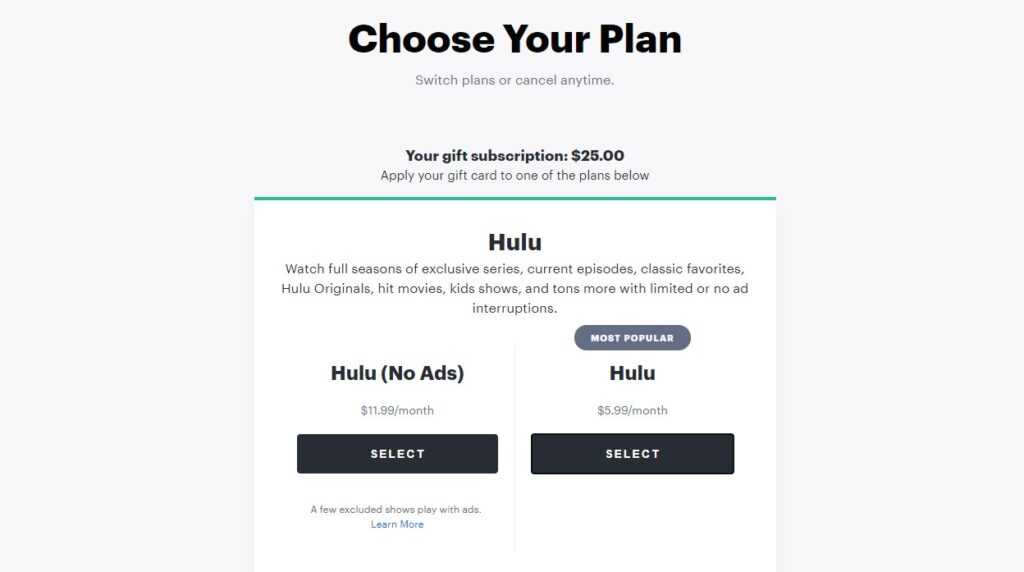Click SELECT under Hulu (No Ads)
Screen dimensions: 1024x572
[397, 454]
